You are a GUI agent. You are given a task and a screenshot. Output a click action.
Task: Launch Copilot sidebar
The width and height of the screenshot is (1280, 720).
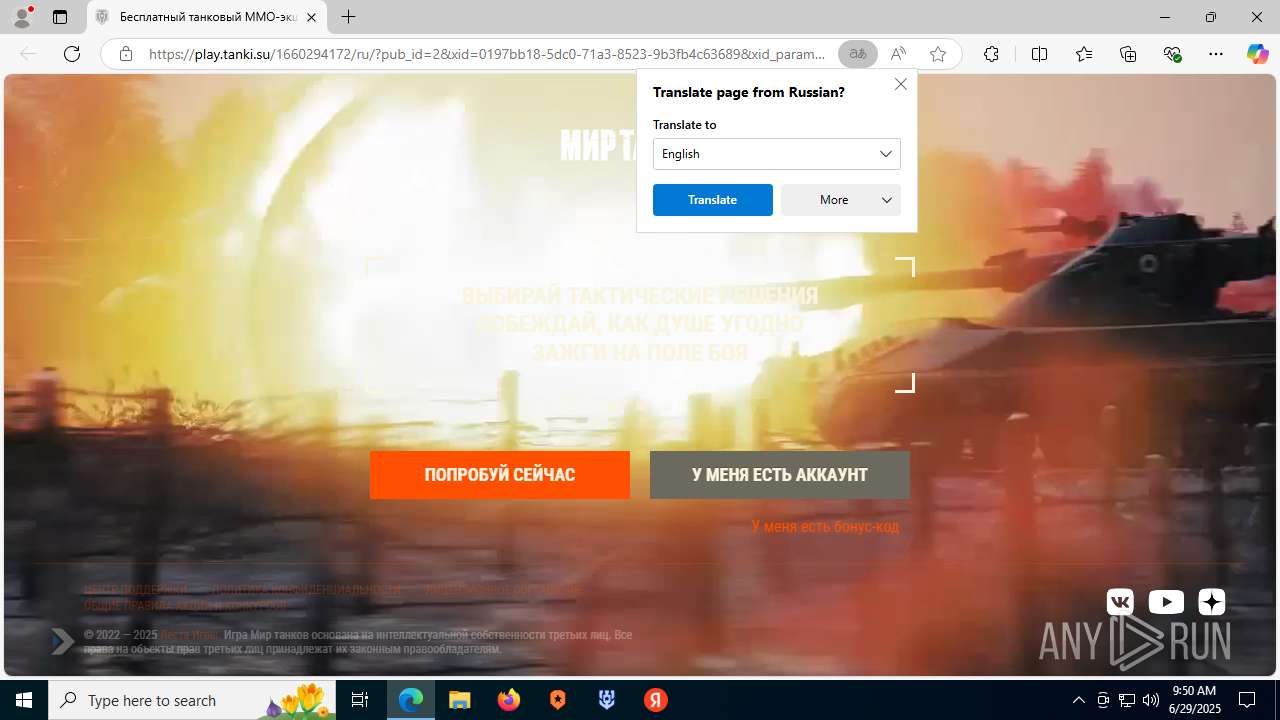tap(1257, 54)
